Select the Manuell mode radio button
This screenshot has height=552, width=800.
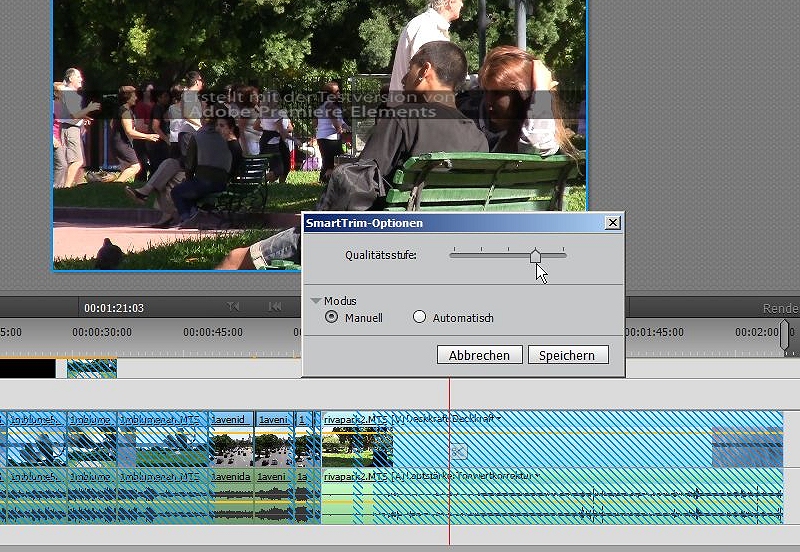point(331,317)
